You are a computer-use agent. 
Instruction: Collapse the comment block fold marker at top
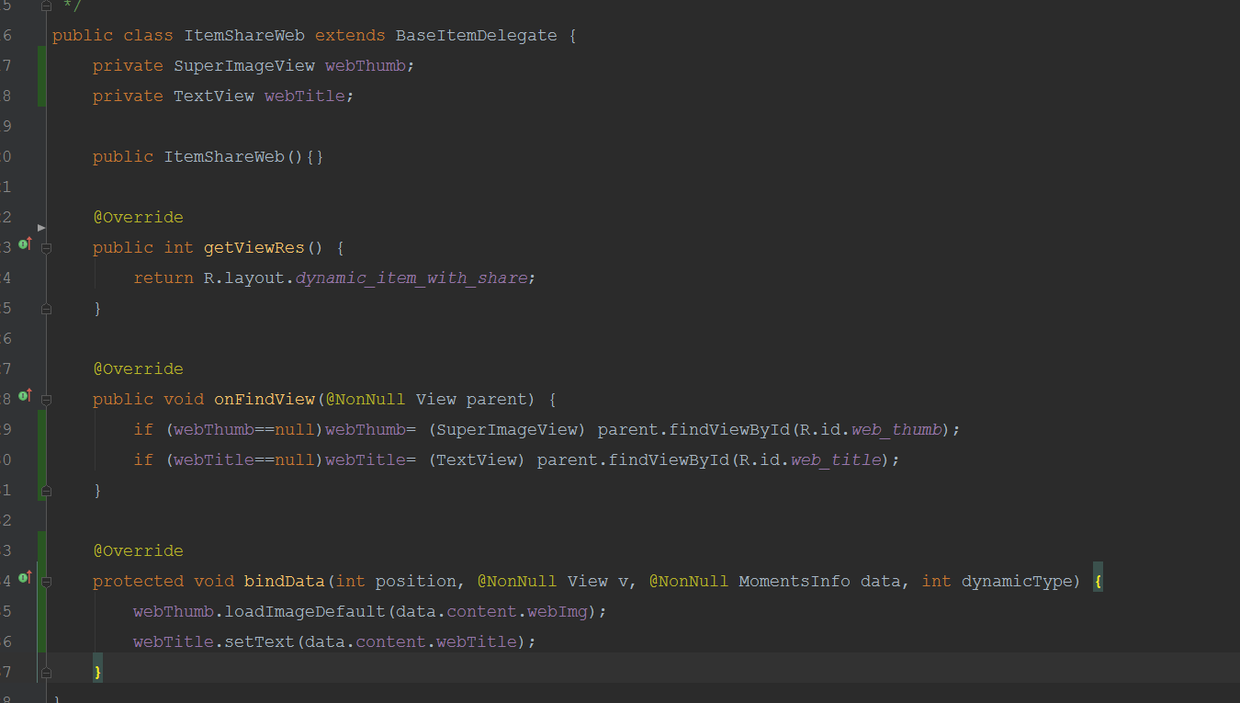coord(46,5)
